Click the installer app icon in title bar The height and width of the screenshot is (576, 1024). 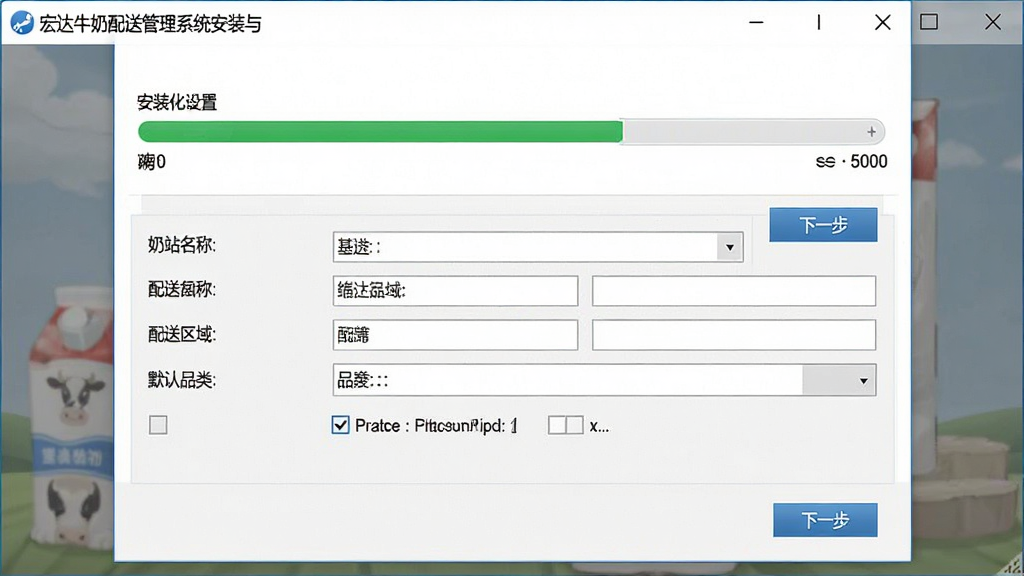22,23
